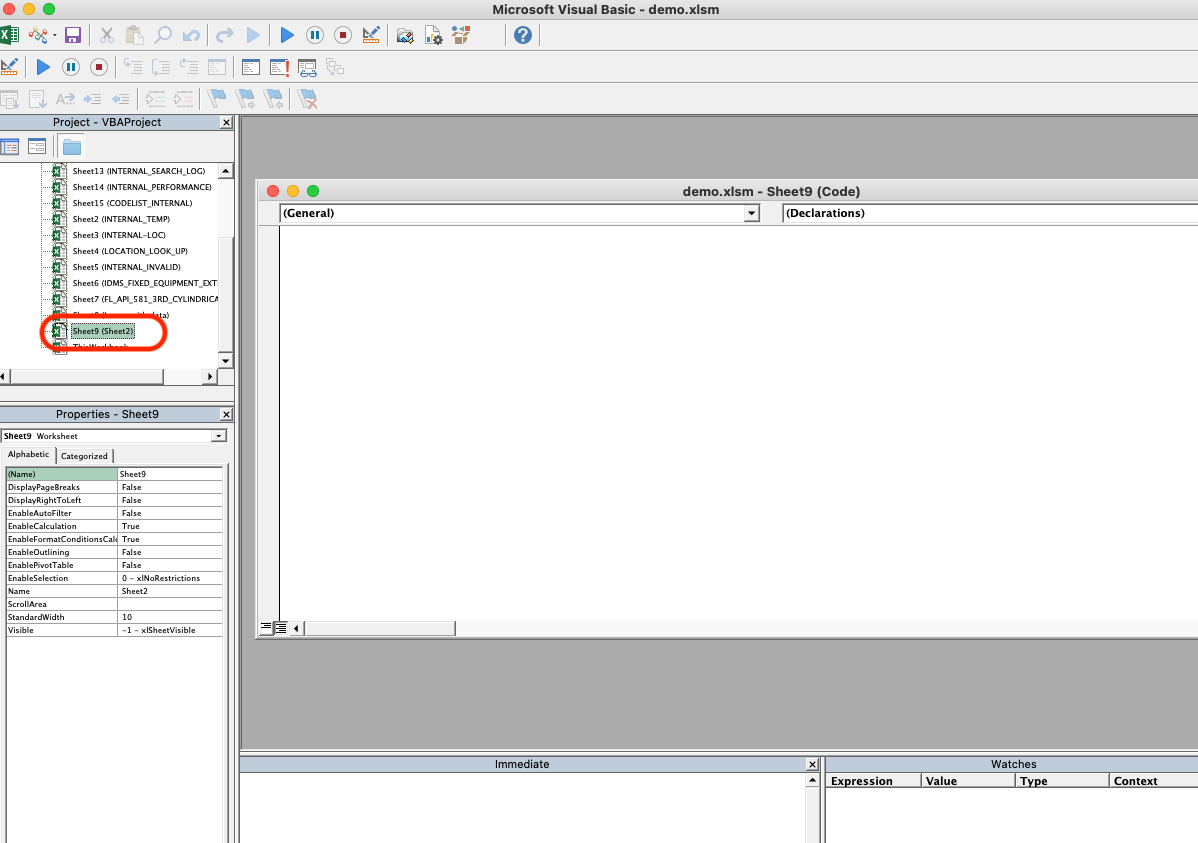Open the (Declarations) procedure combo box
Image resolution: width=1198 pixels, height=843 pixels.
[990, 213]
